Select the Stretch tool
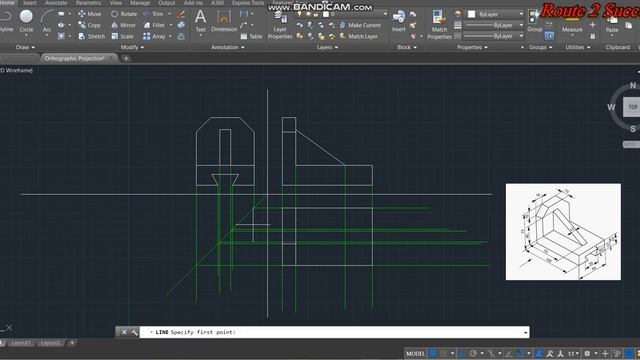Viewport: 640px width, 360px height. (91, 36)
